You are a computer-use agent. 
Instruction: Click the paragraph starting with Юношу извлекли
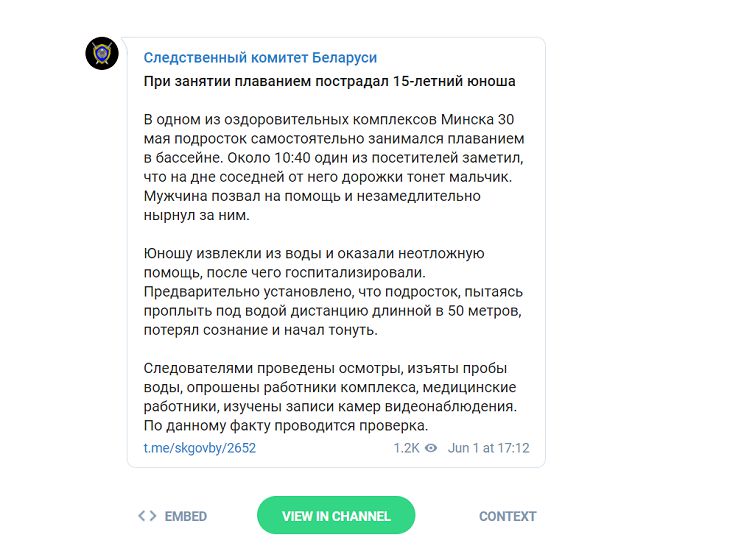333,292
